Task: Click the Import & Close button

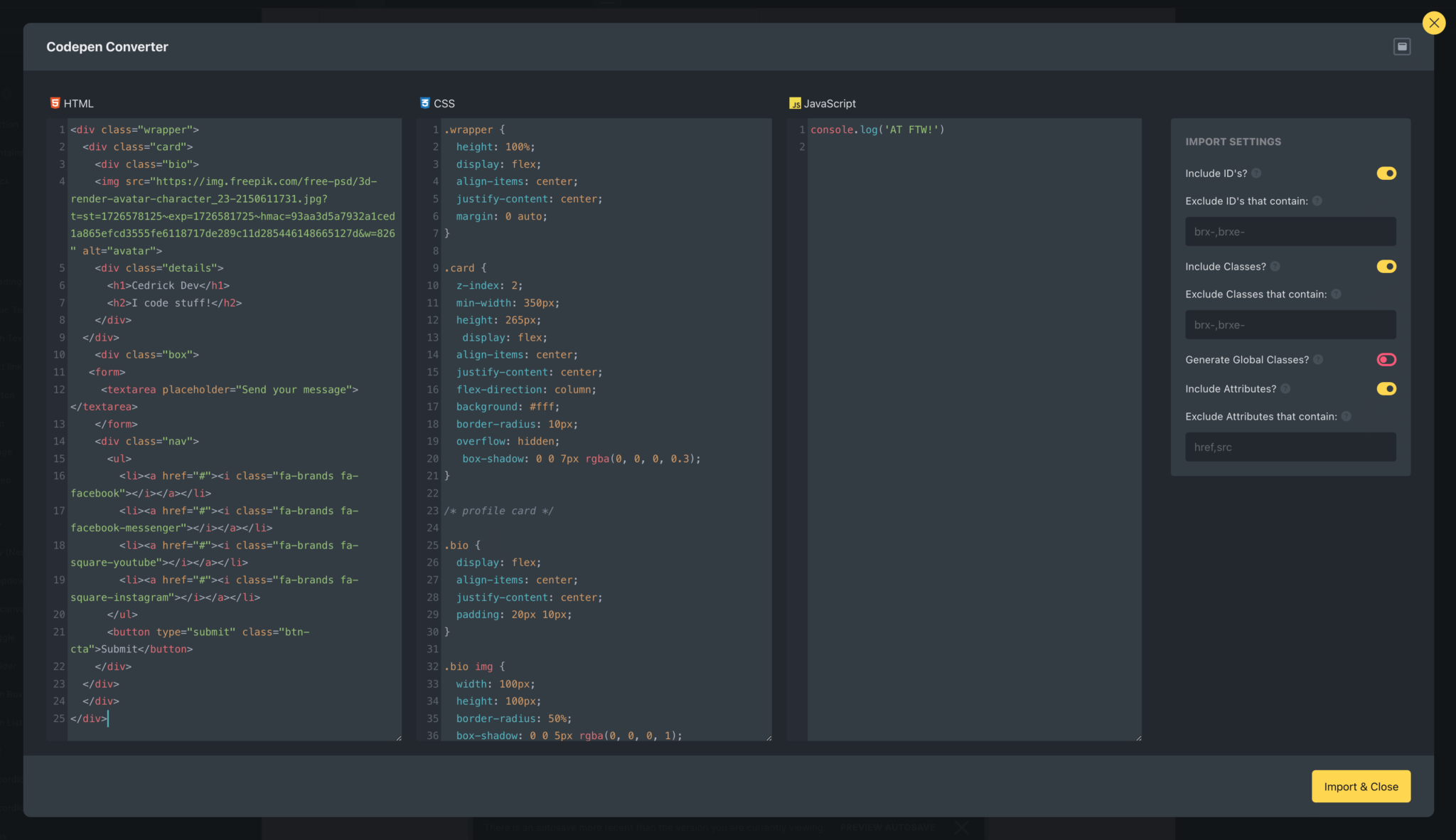Action: click(x=1361, y=787)
